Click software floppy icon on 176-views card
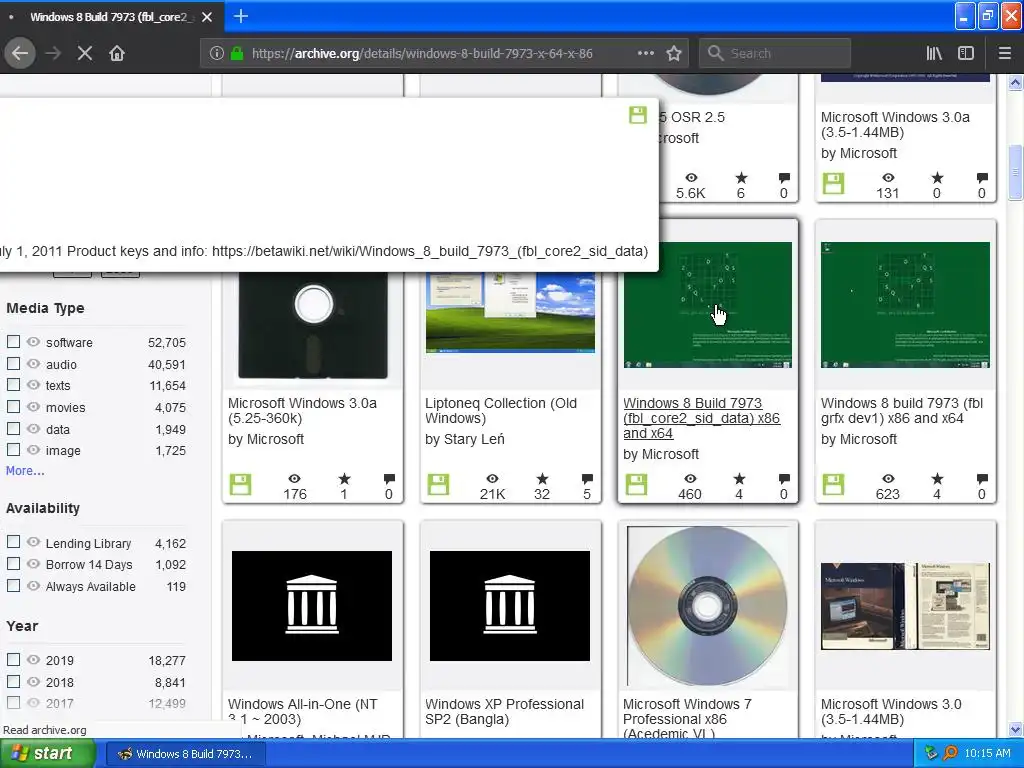Screen dimensions: 1024x768 pyautogui.click(x=240, y=485)
